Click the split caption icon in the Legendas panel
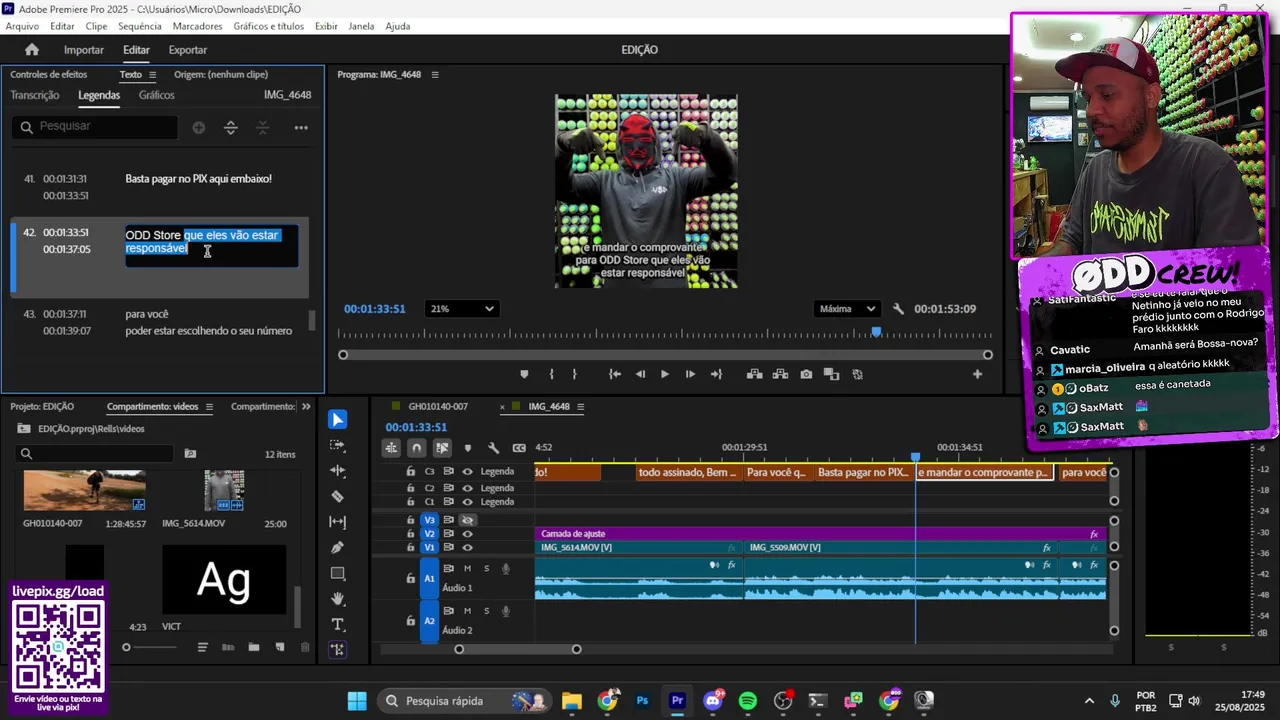This screenshot has height=720, width=1280. (x=231, y=128)
